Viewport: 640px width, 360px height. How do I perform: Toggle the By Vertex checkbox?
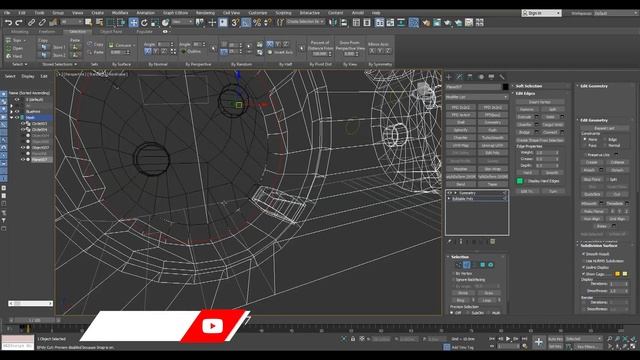point(453,273)
